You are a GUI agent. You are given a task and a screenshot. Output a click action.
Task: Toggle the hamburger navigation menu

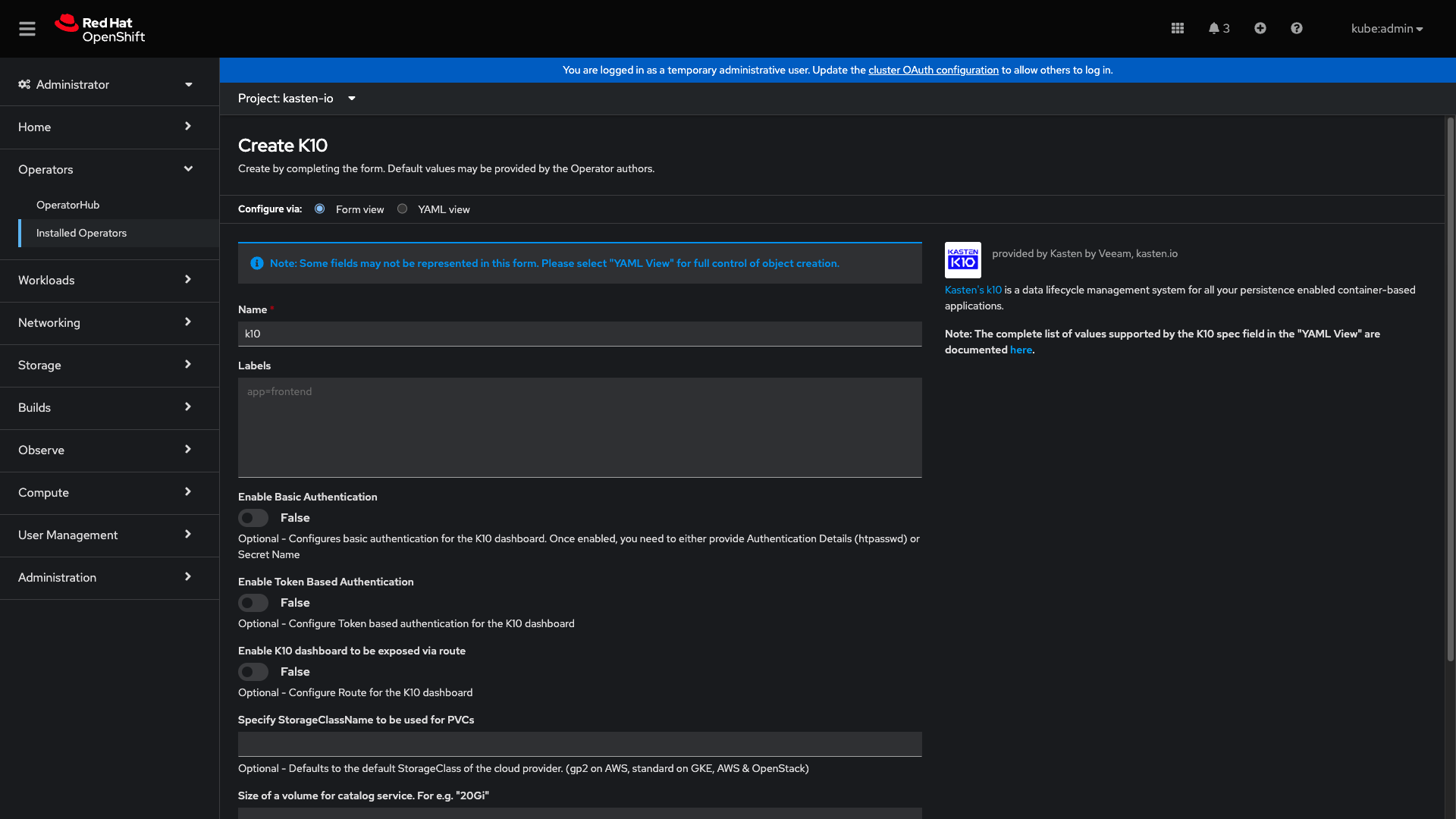27,29
